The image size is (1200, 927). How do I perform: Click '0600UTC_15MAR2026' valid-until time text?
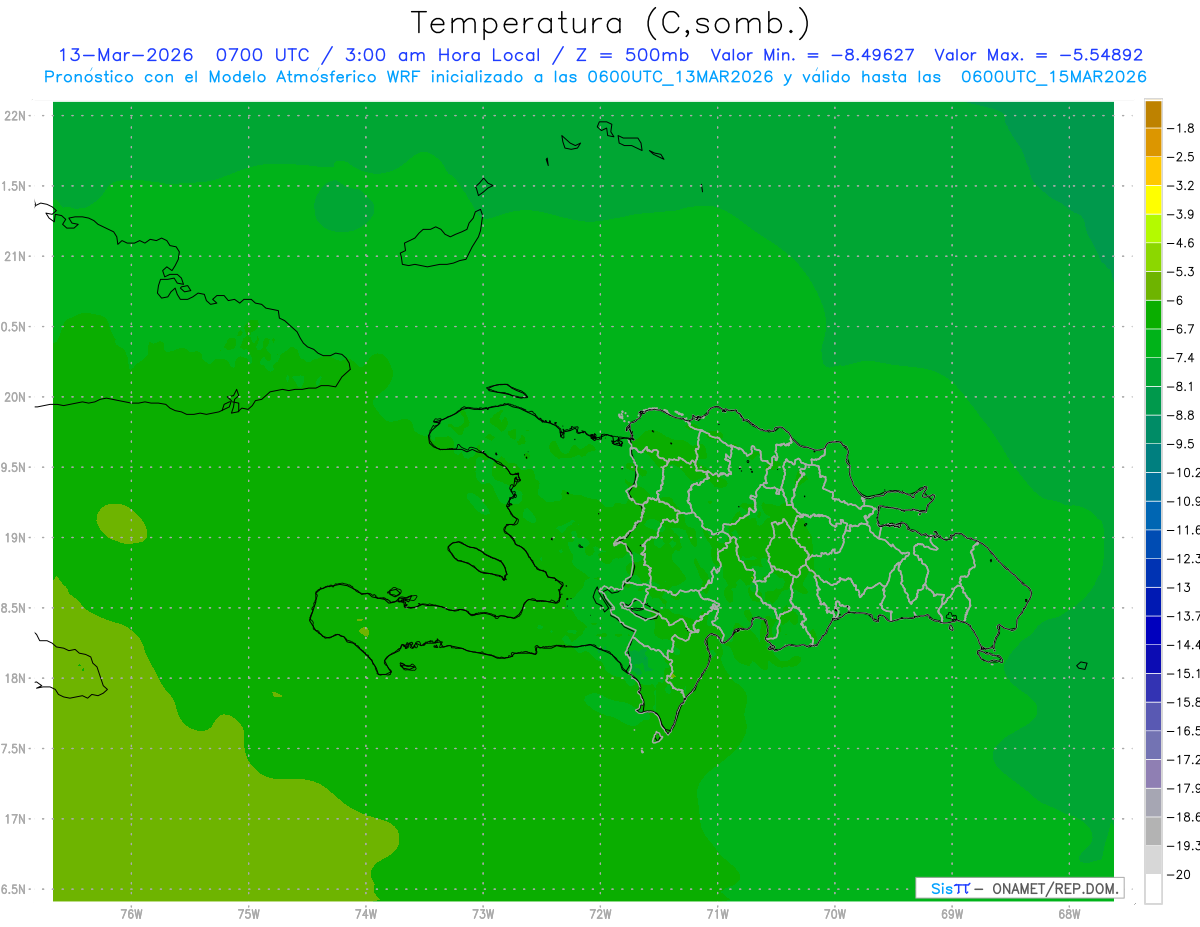pos(1053,77)
